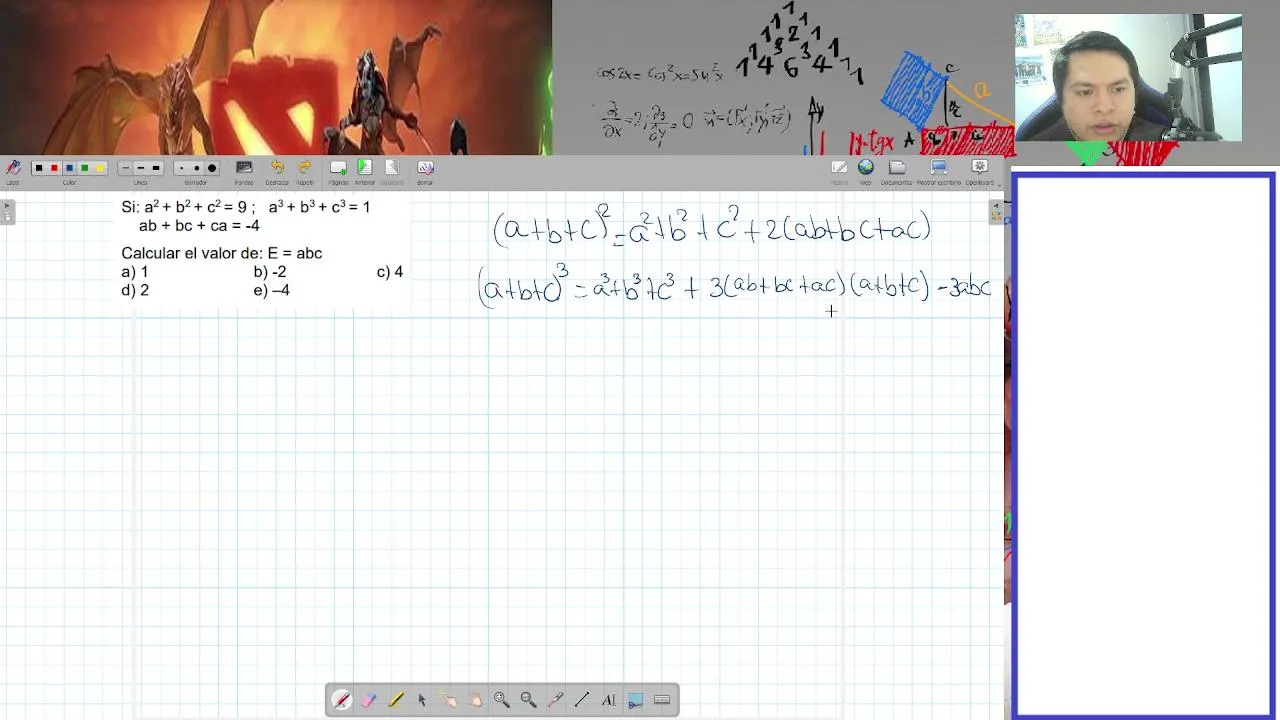Choose the large eraser size
Image resolution: width=1280 pixels, height=720 pixels.
[x=212, y=168]
